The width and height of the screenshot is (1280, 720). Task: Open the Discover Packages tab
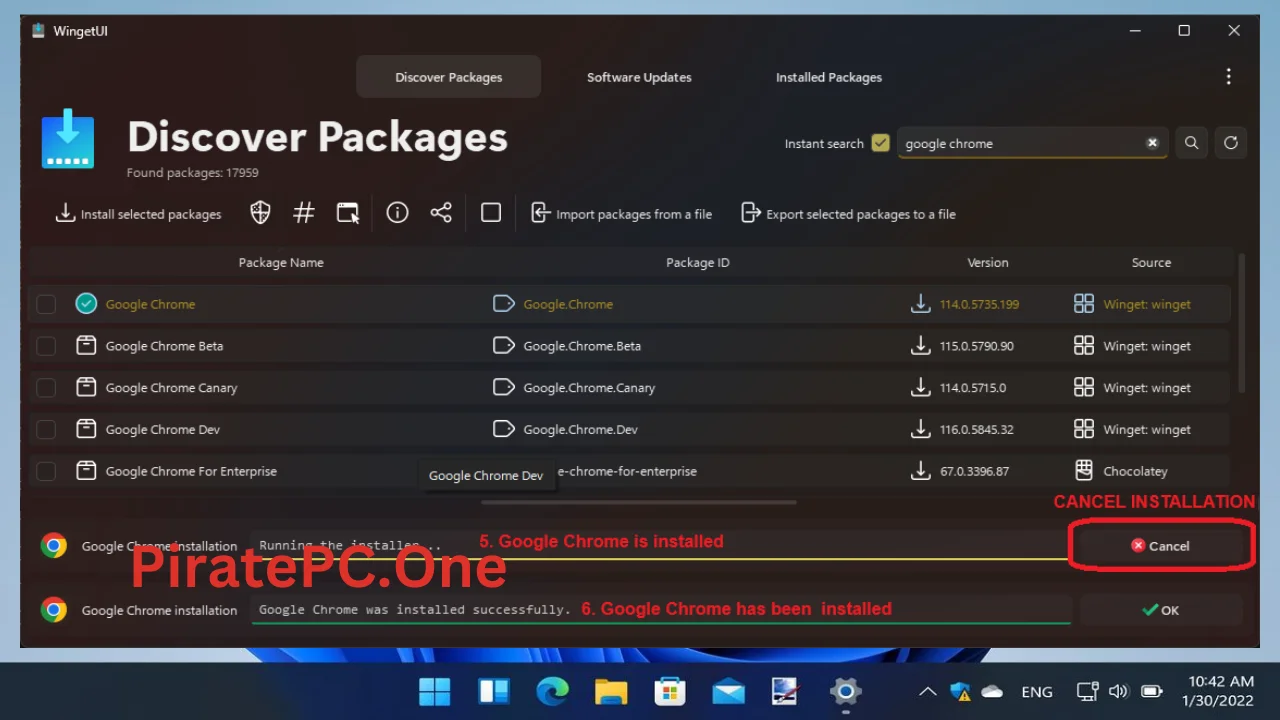click(x=448, y=77)
